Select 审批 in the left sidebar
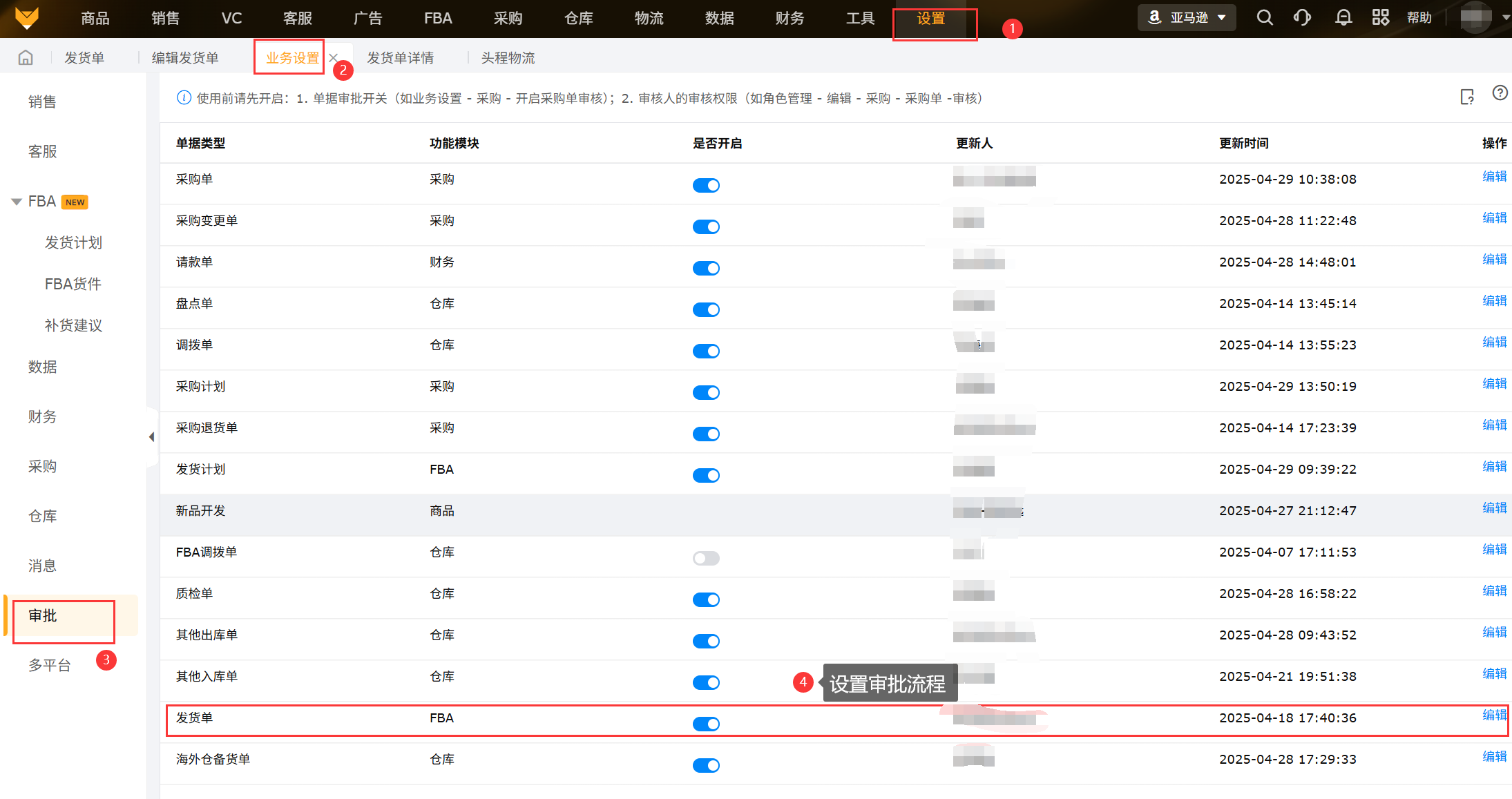The width and height of the screenshot is (1512, 799). click(x=43, y=616)
